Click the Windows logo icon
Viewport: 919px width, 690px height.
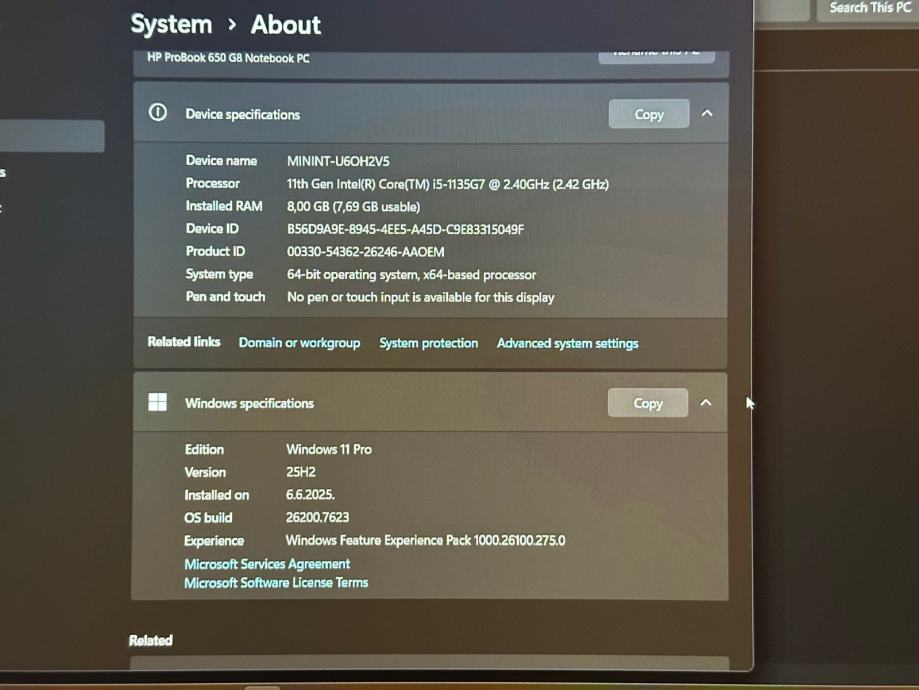[158, 402]
